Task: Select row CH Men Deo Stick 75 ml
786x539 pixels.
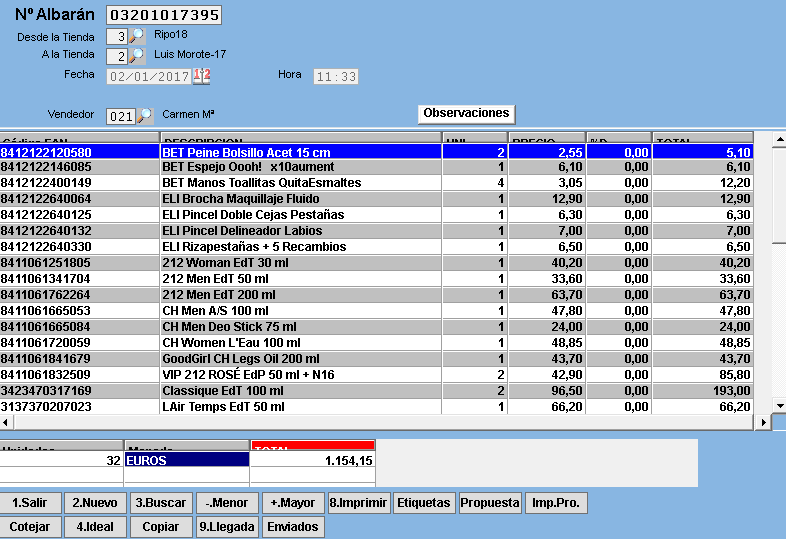Action: 376,327
